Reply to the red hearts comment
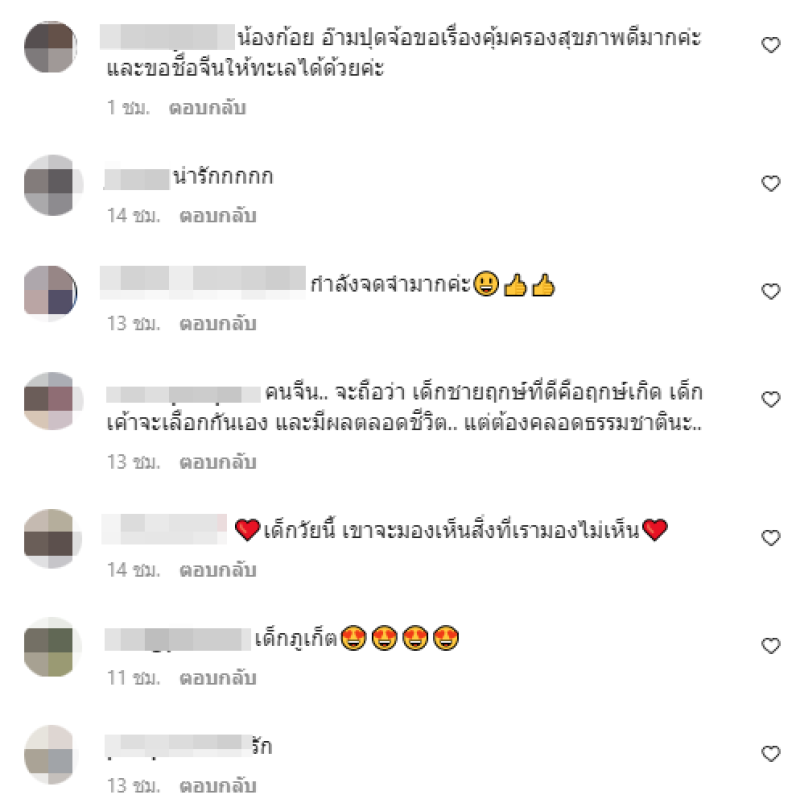This screenshot has height=799, width=800. [218, 570]
